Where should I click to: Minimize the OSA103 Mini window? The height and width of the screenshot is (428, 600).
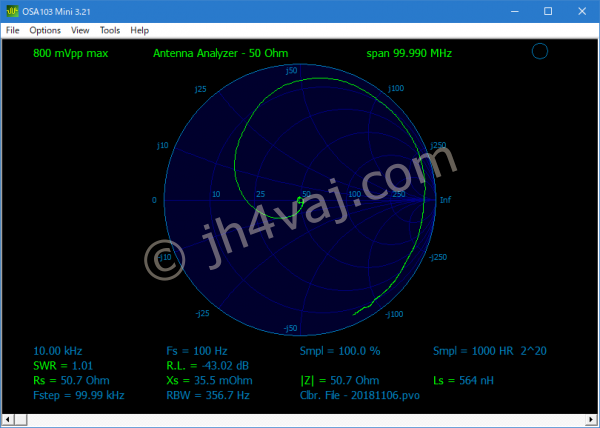click(515, 11)
